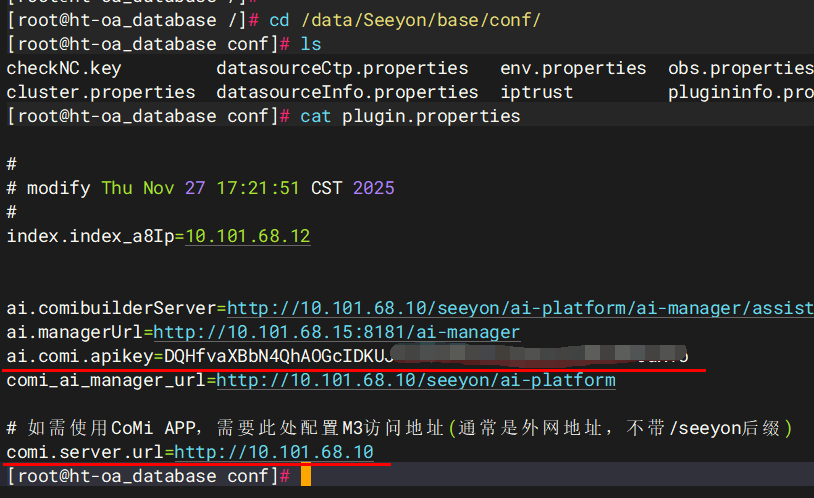Click the 10.101.68.12 IP address link
This screenshot has width=814, height=498.
(248, 236)
